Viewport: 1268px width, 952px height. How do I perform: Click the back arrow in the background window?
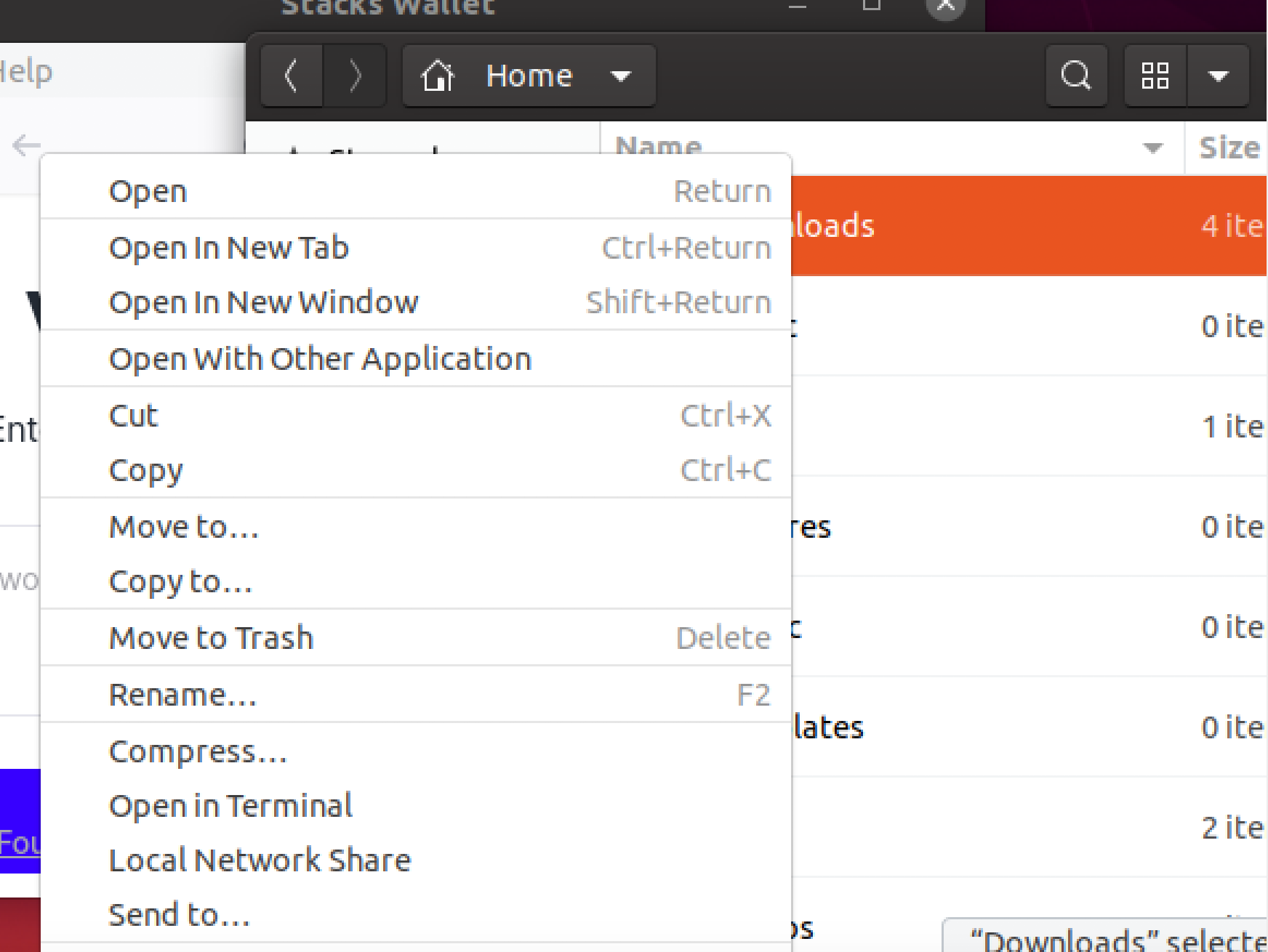[x=24, y=145]
